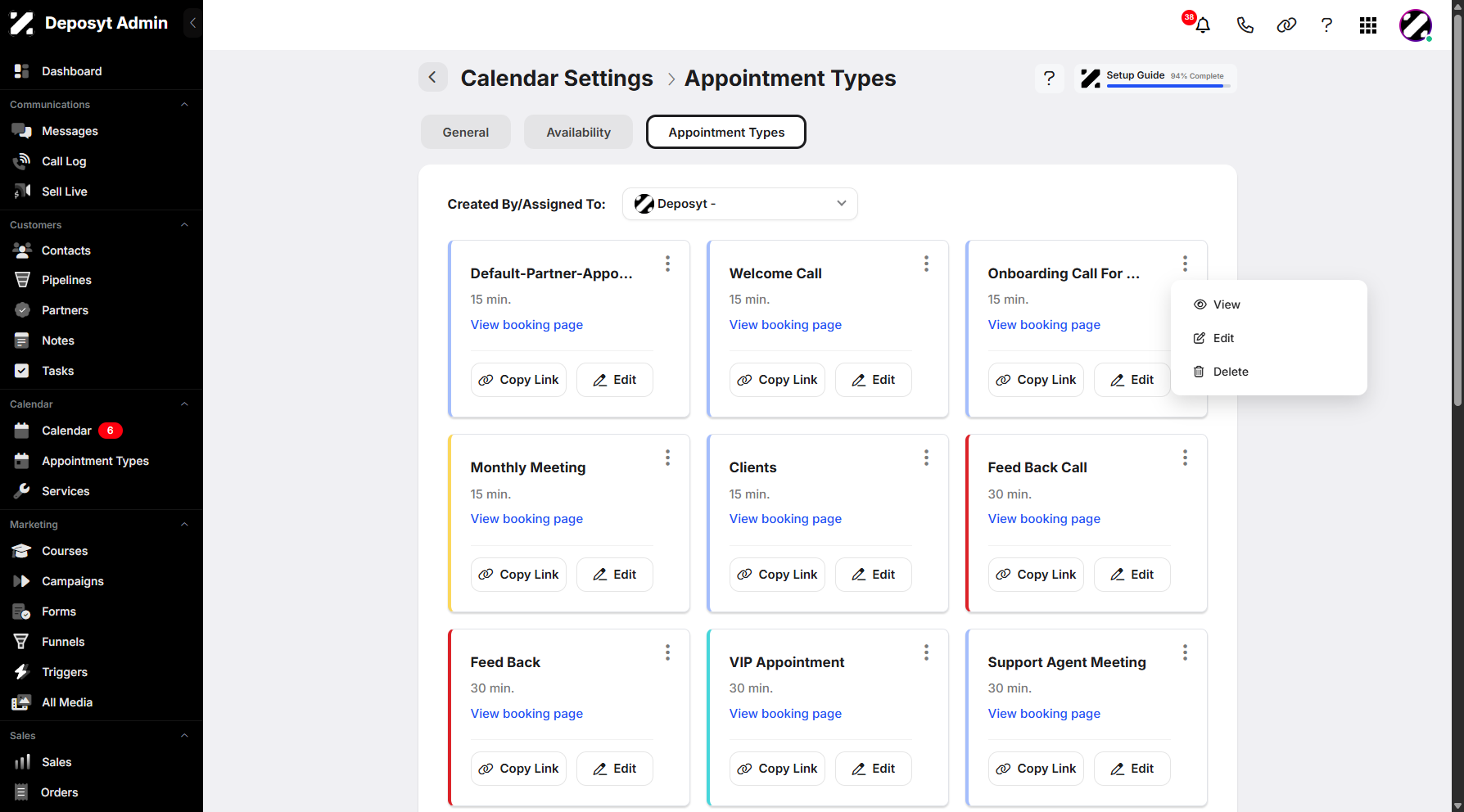Collapse the Communications sidebar section
Screen dimensions: 1464x812
tap(184, 105)
